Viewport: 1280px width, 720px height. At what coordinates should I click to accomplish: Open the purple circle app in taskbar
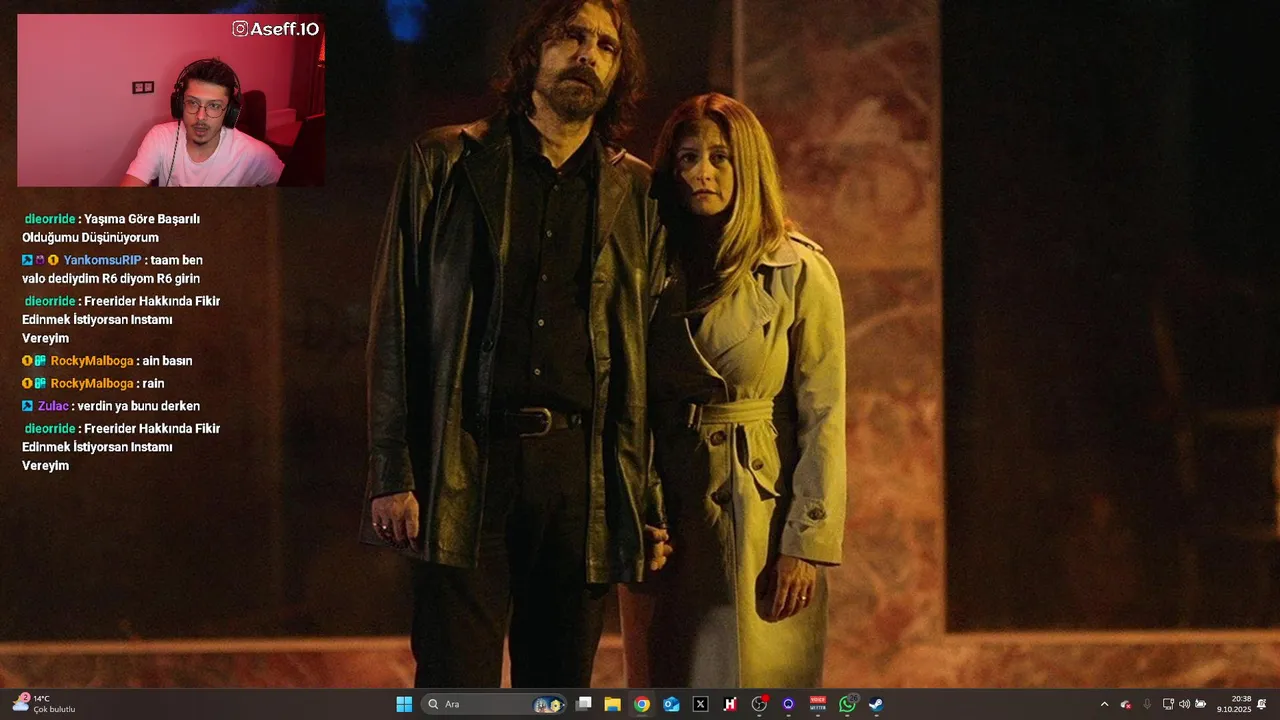(788, 704)
